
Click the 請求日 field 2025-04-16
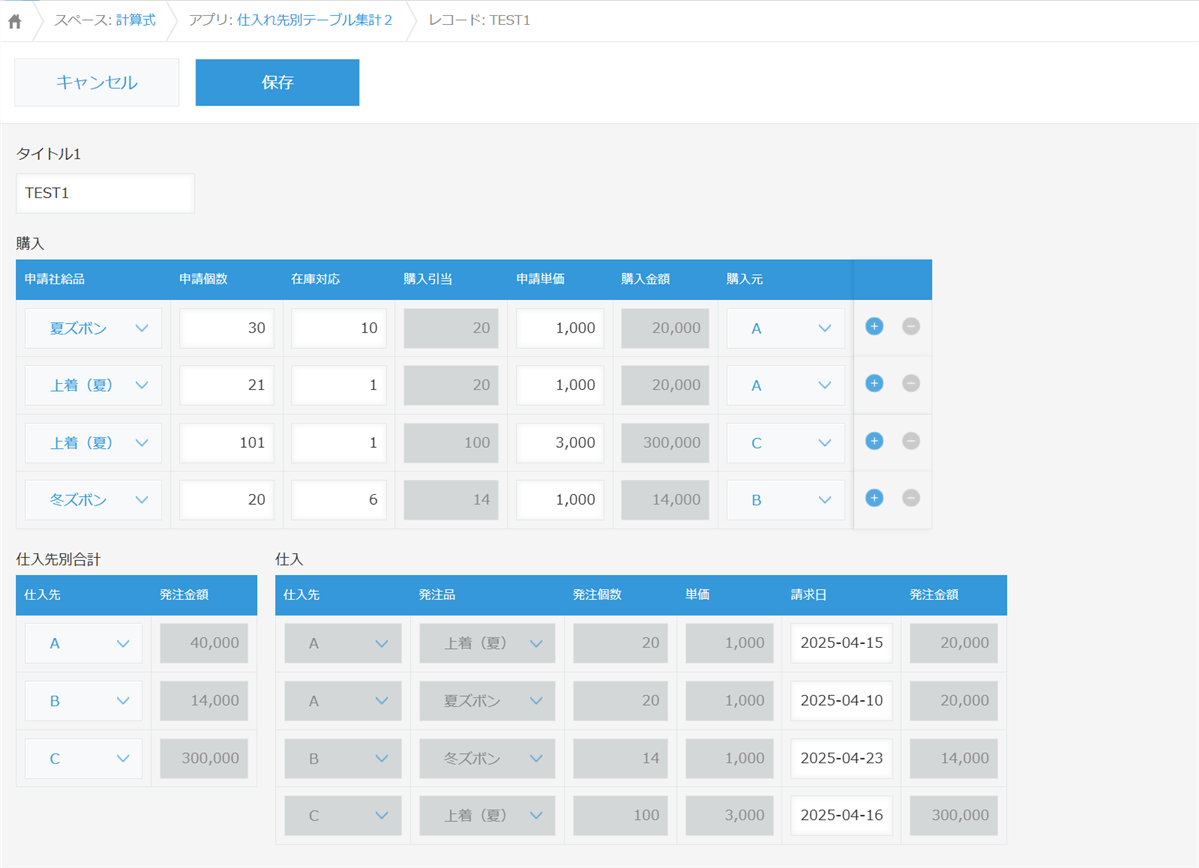point(841,815)
